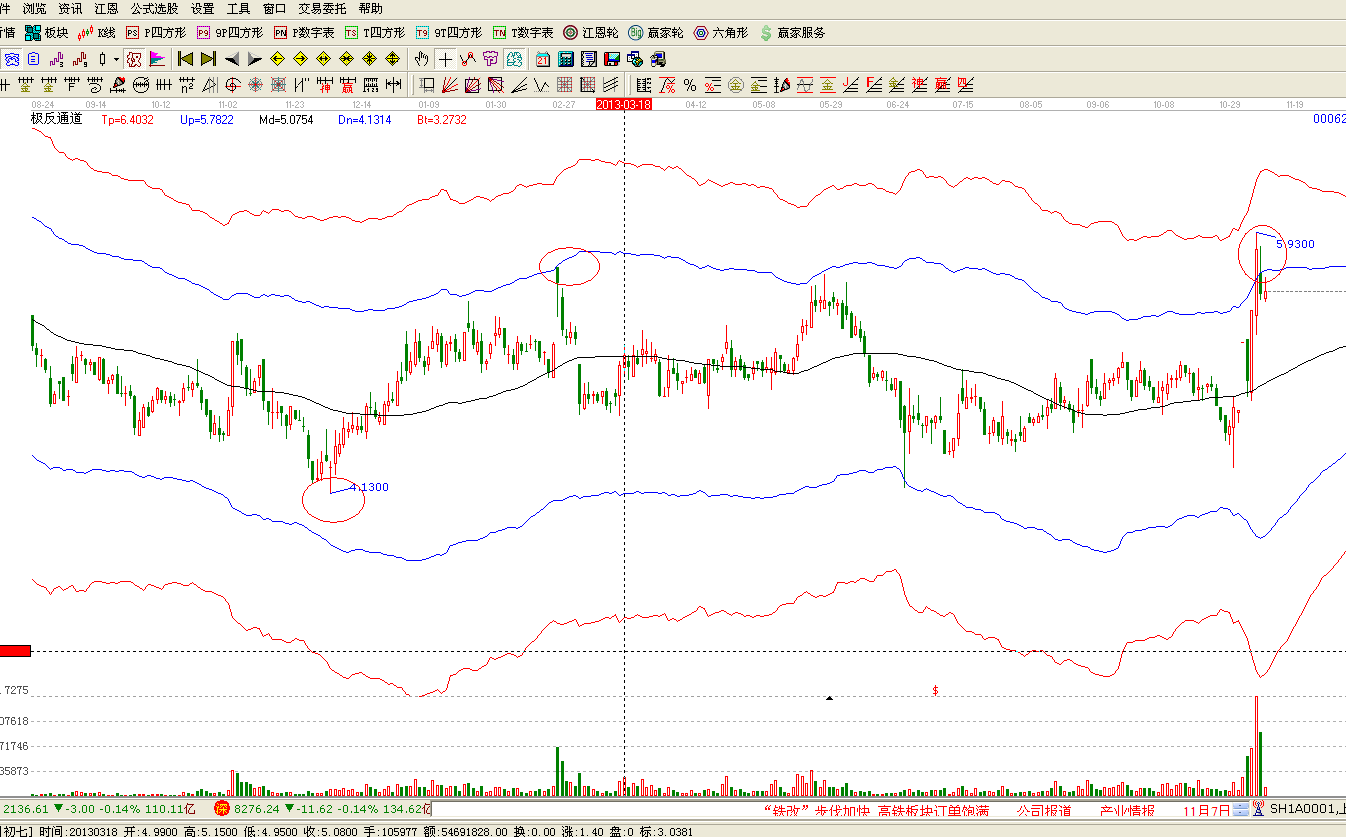Open the 设置 menu
The width and height of the screenshot is (1346, 837).
click(x=203, y=8)
